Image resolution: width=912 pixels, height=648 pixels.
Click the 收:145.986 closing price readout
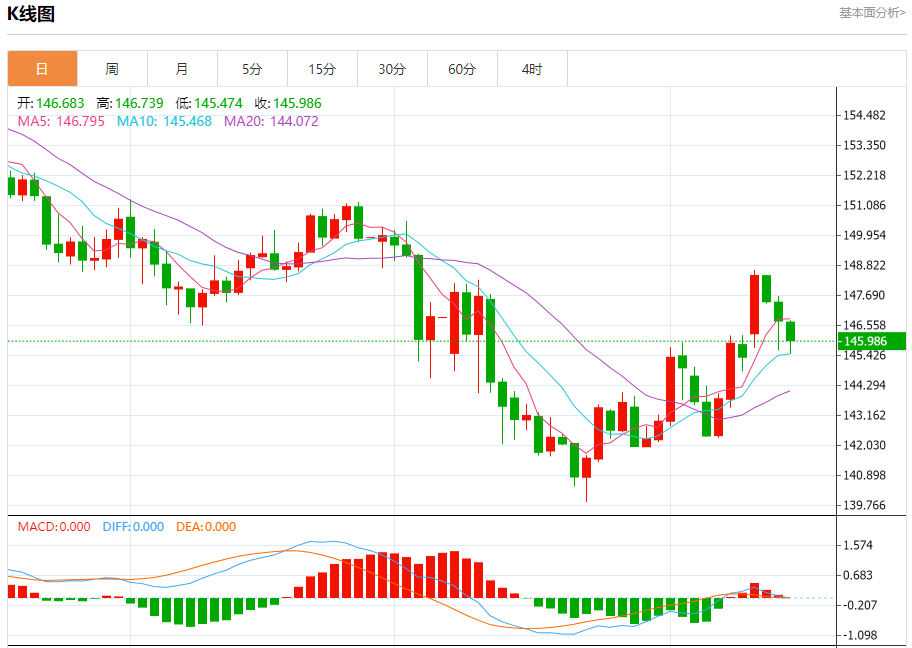(x=288, y=103)
